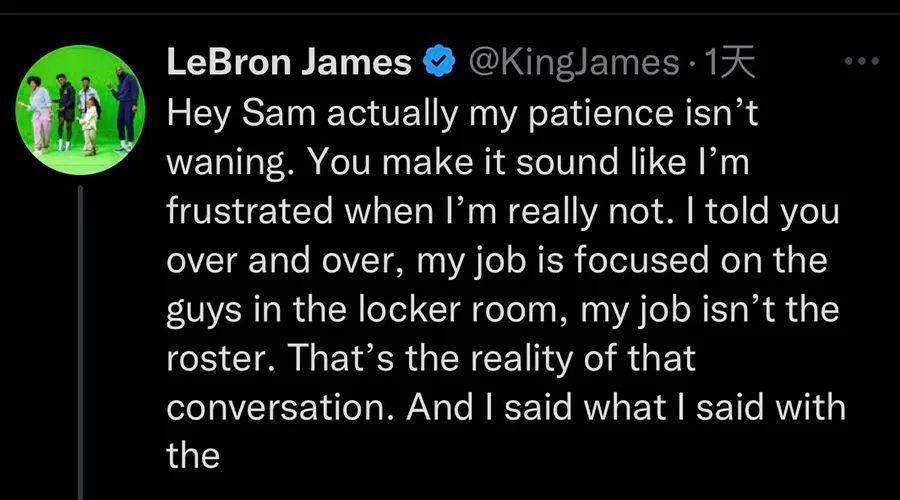This screenshot has height=500, width=900.
Task: Open the @KingJames handle link
Action: 571,64
